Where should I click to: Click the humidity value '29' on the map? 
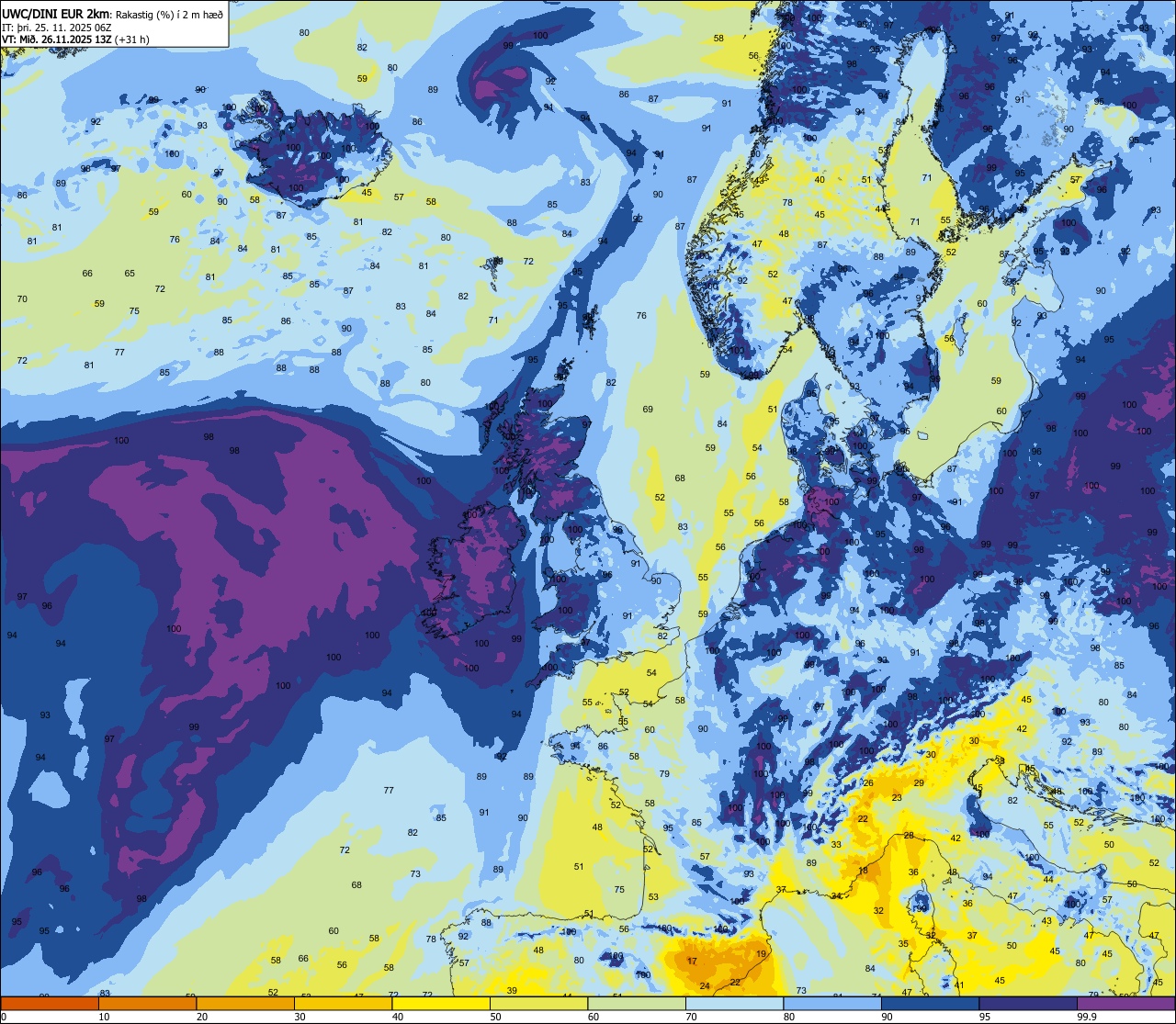pos(919,783)
